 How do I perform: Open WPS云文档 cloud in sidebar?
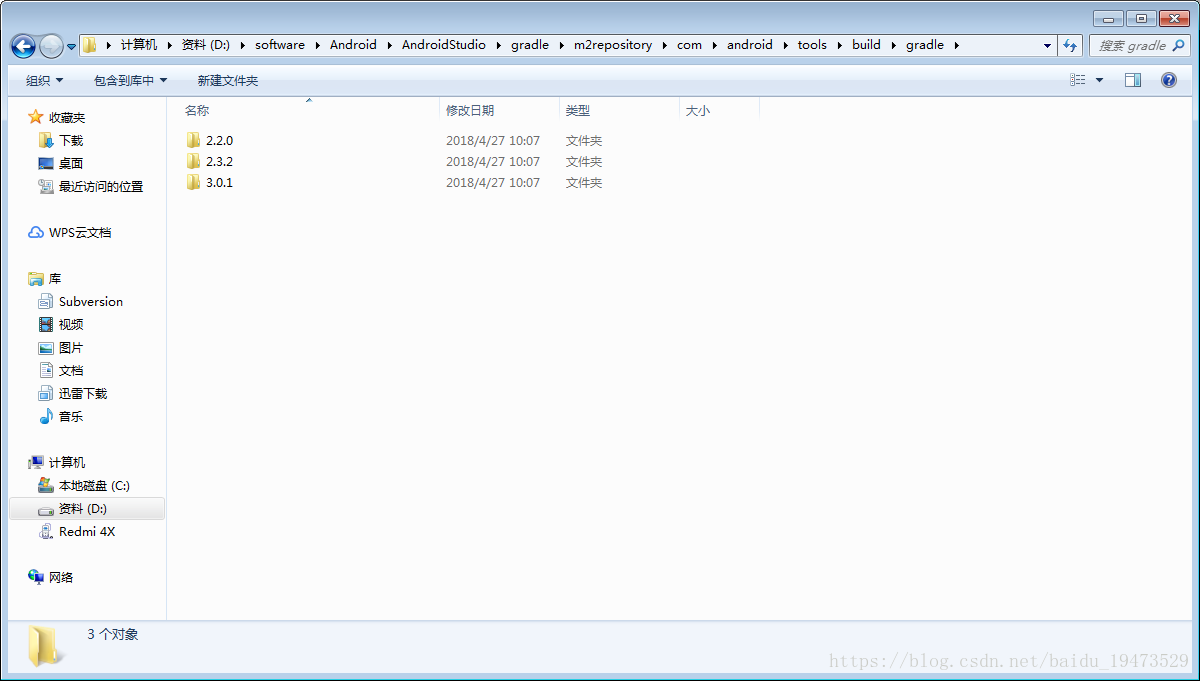[80, 232]
